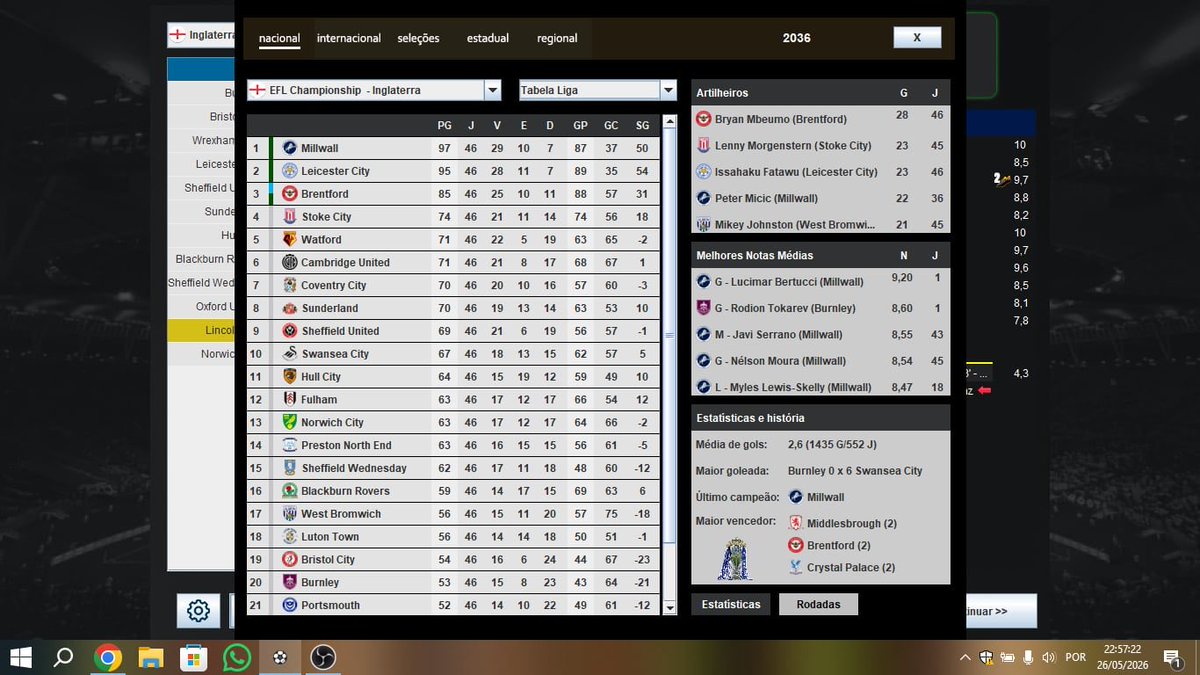Click the Coventry City crest in the table
1200x675 pixels.
[x=290, y=285]
